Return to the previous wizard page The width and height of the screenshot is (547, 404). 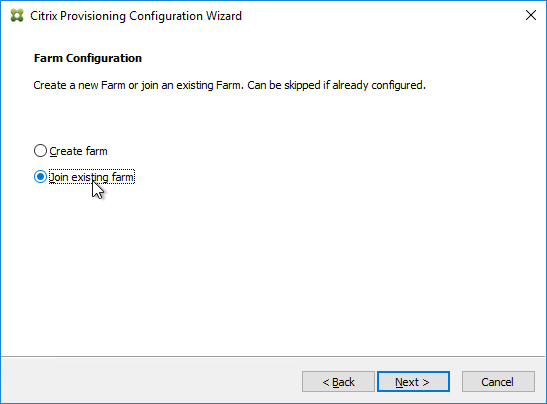pyautogui.click(x=338, y=382)
